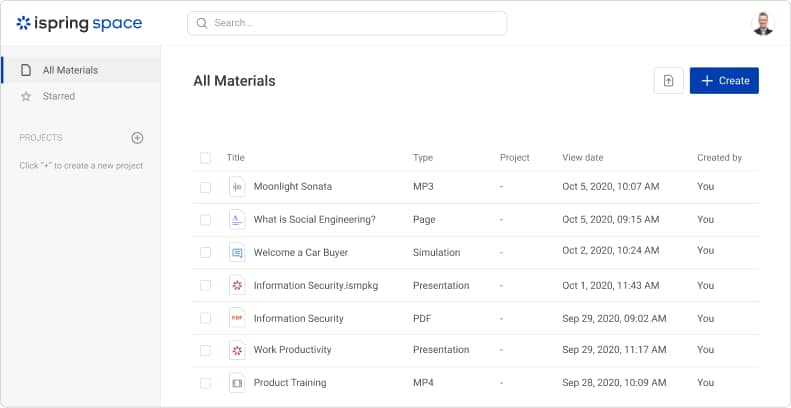Open the user profile avatar

(x=762, y=23)
